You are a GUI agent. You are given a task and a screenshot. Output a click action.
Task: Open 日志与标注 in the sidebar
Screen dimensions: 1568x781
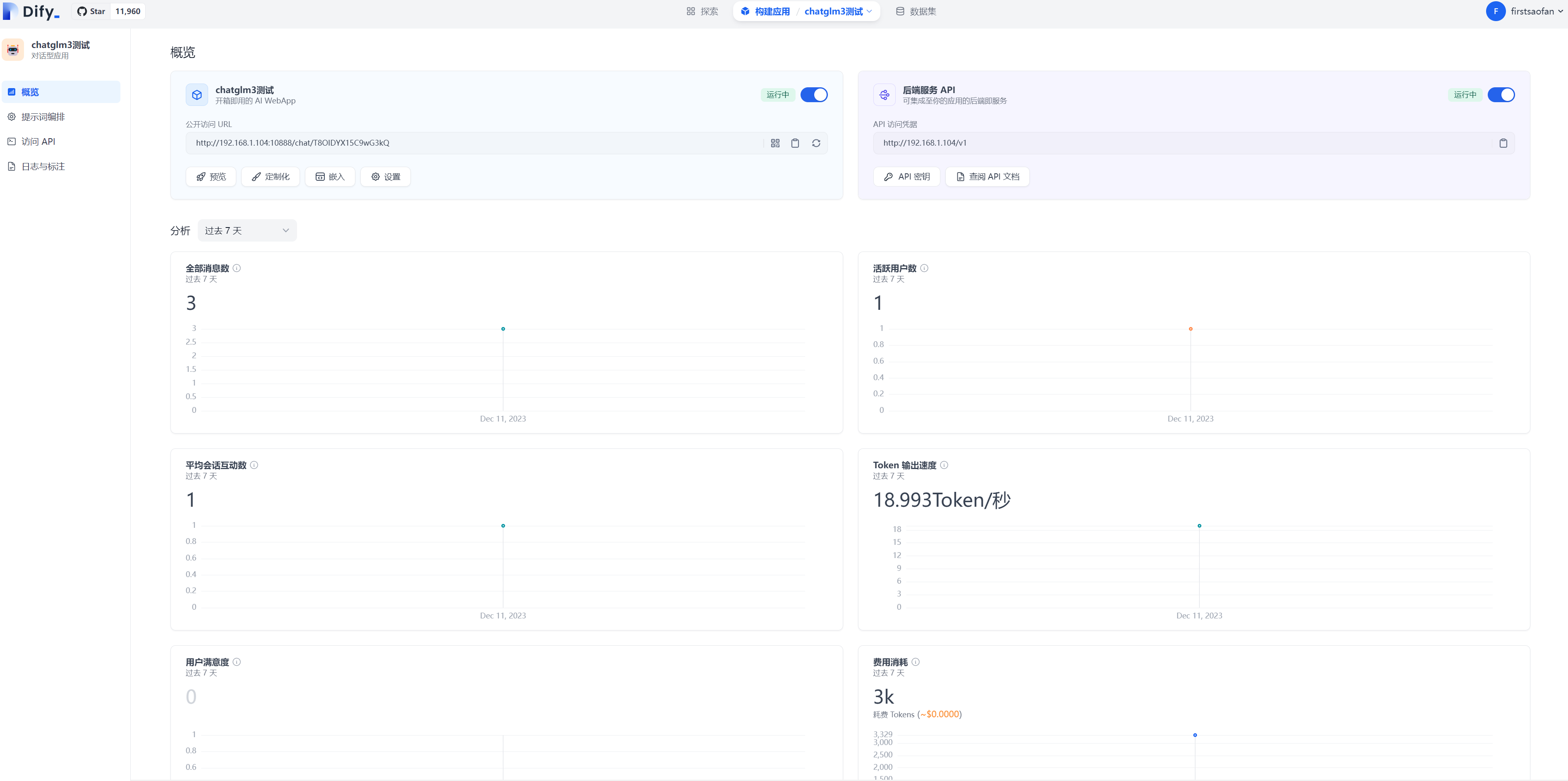[x=61, y=166]
